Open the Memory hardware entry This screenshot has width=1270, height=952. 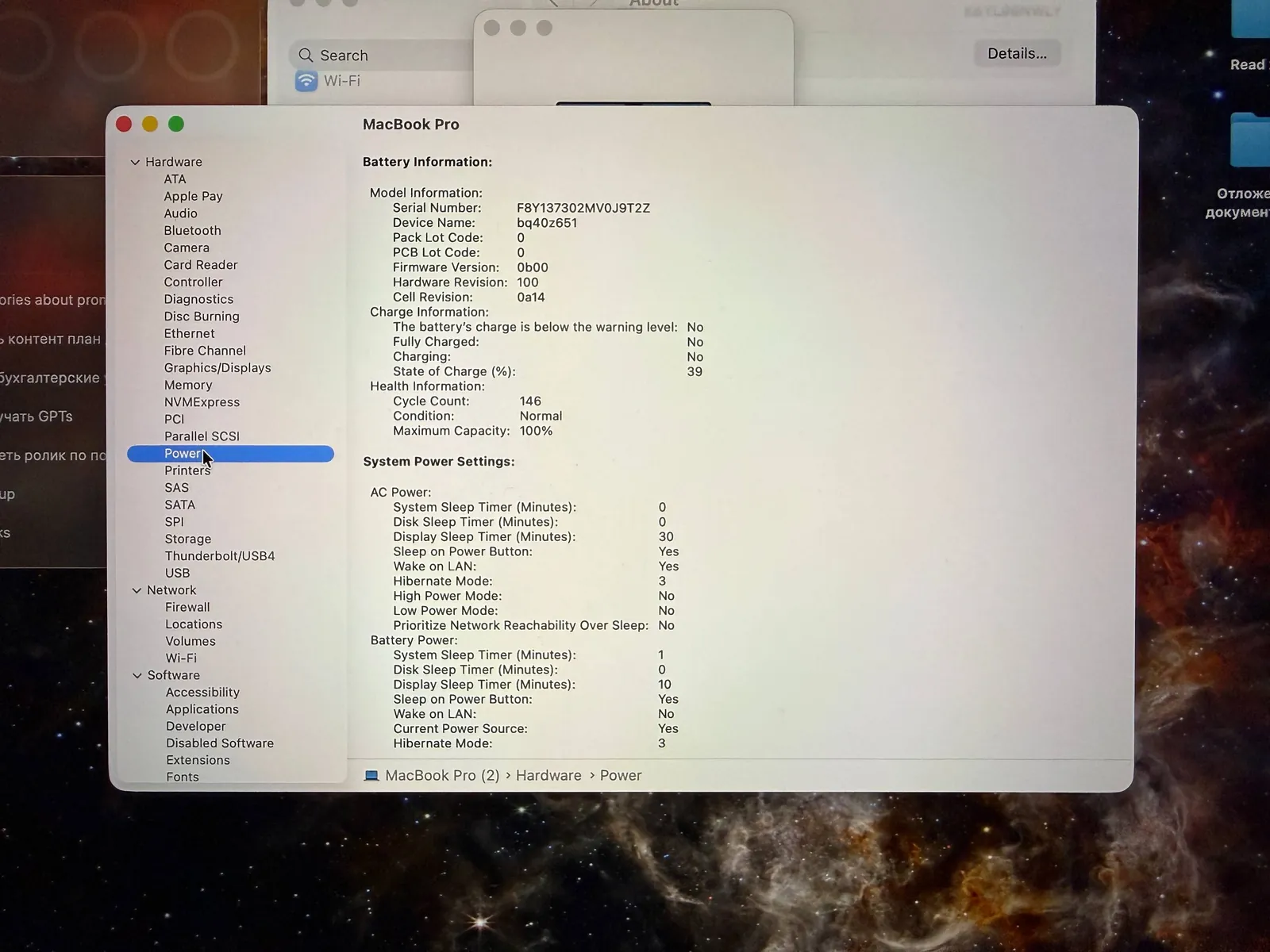click(188, 385)
